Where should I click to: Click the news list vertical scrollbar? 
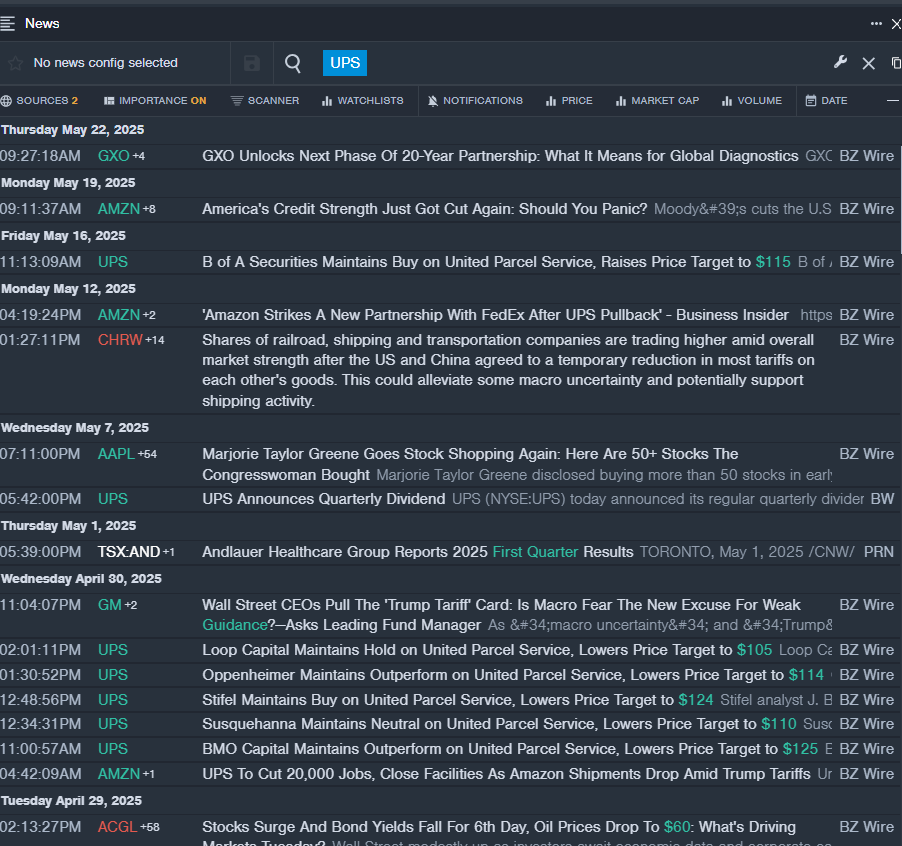click(899, 198)
